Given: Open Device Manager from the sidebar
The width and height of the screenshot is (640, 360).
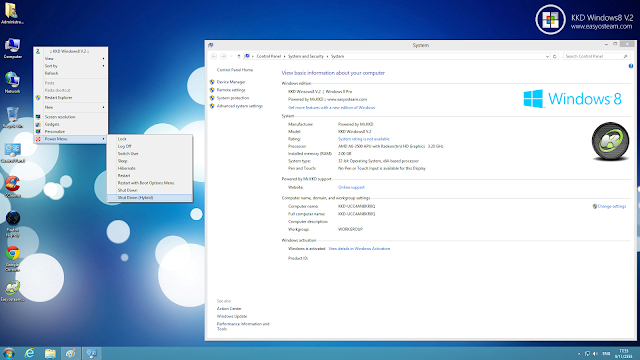Looking at the screenshot, I should click(x=231, y=82).
